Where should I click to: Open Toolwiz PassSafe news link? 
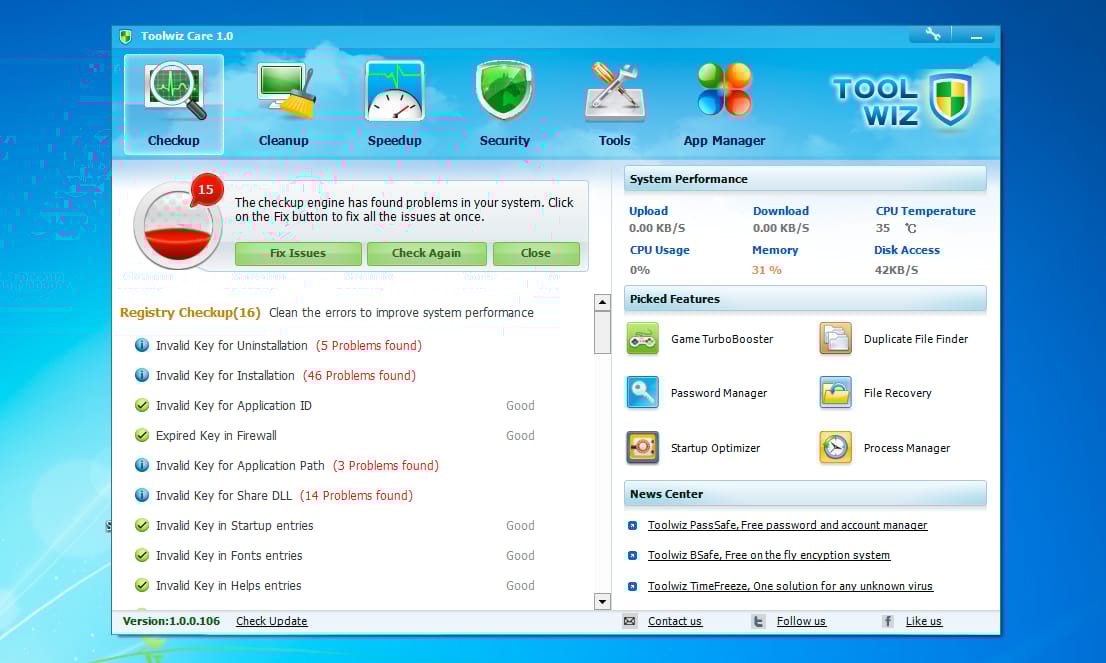click(x=787, y=525)
